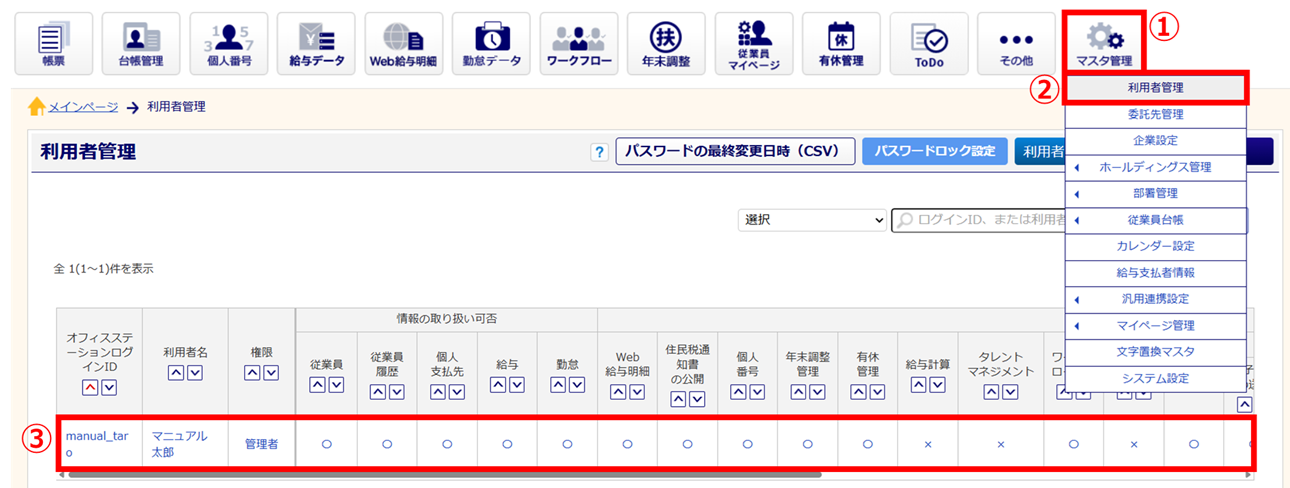Screen dimensions: 1290x488
Task: Choose 企業設定 in the menu
Action: (x=1155, y=141)
